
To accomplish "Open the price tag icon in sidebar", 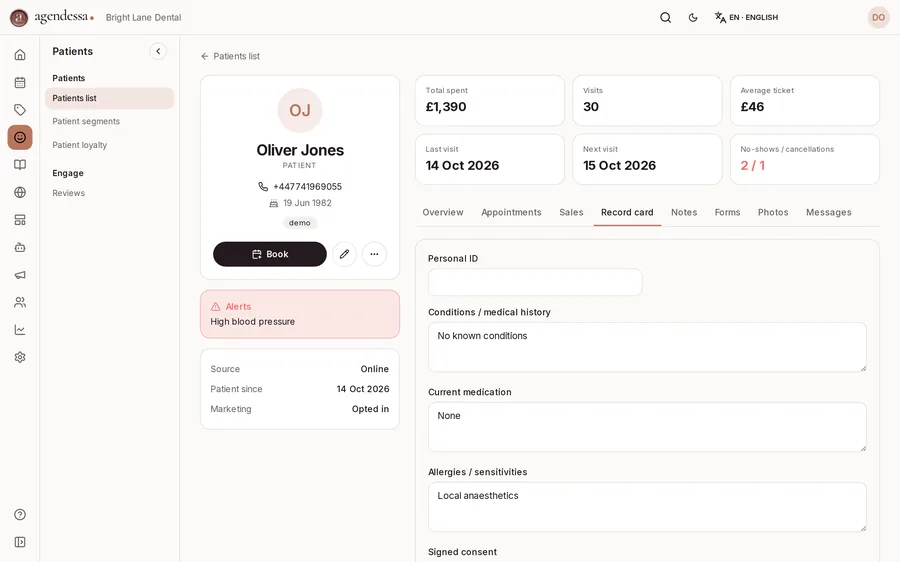I will point(20,110).
